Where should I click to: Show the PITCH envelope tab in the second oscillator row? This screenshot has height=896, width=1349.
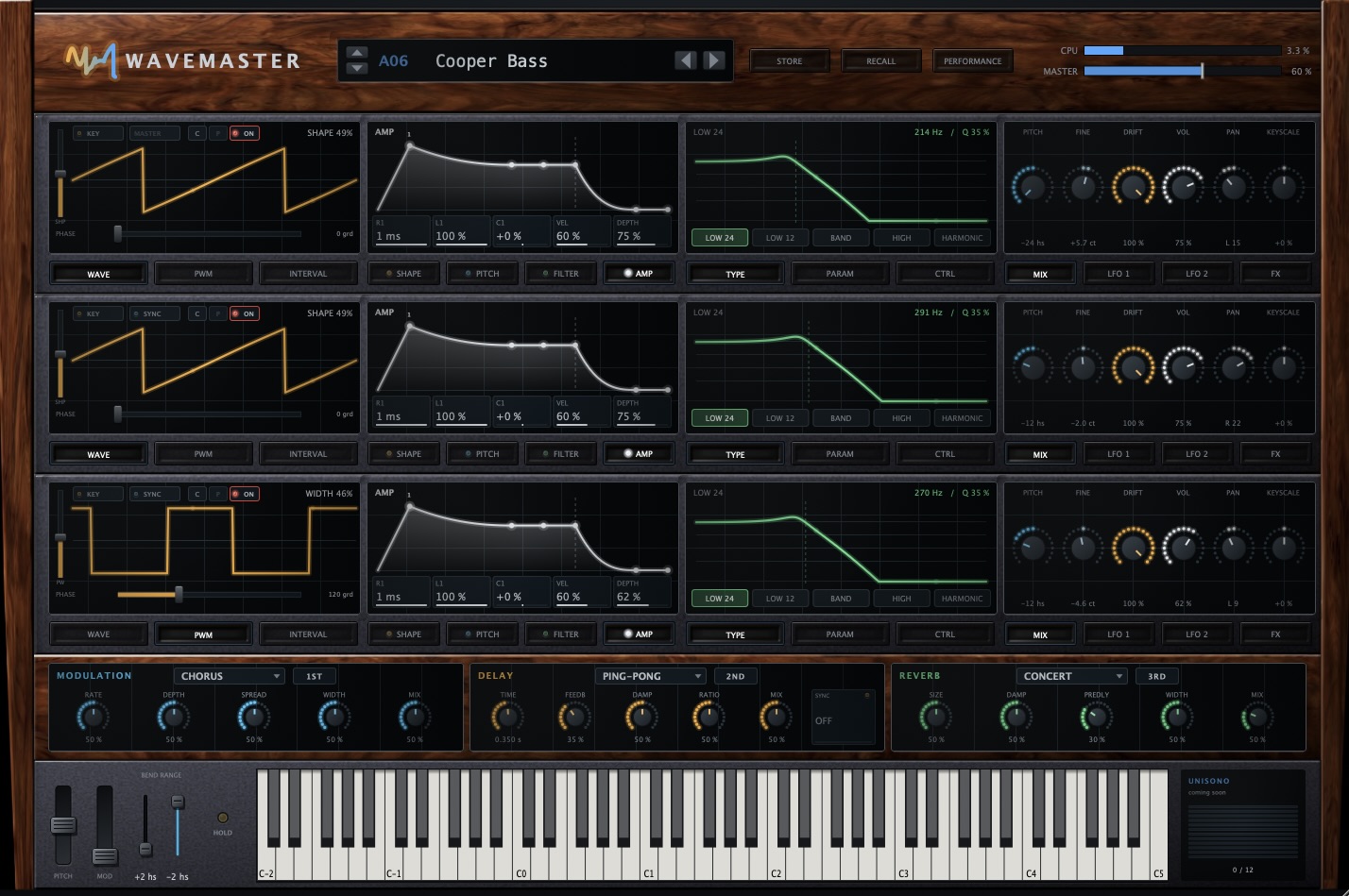click(x=480, y=454)
